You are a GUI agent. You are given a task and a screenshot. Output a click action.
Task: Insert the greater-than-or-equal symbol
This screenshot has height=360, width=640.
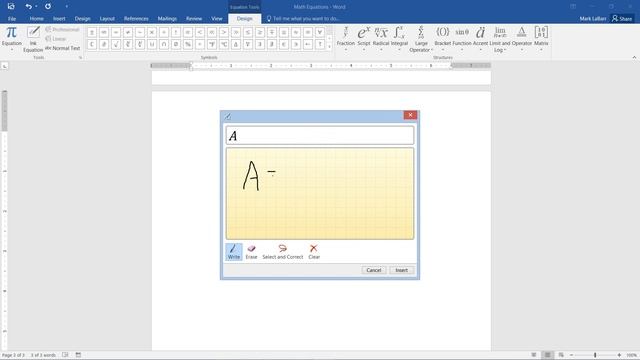(x=260, y=32)
